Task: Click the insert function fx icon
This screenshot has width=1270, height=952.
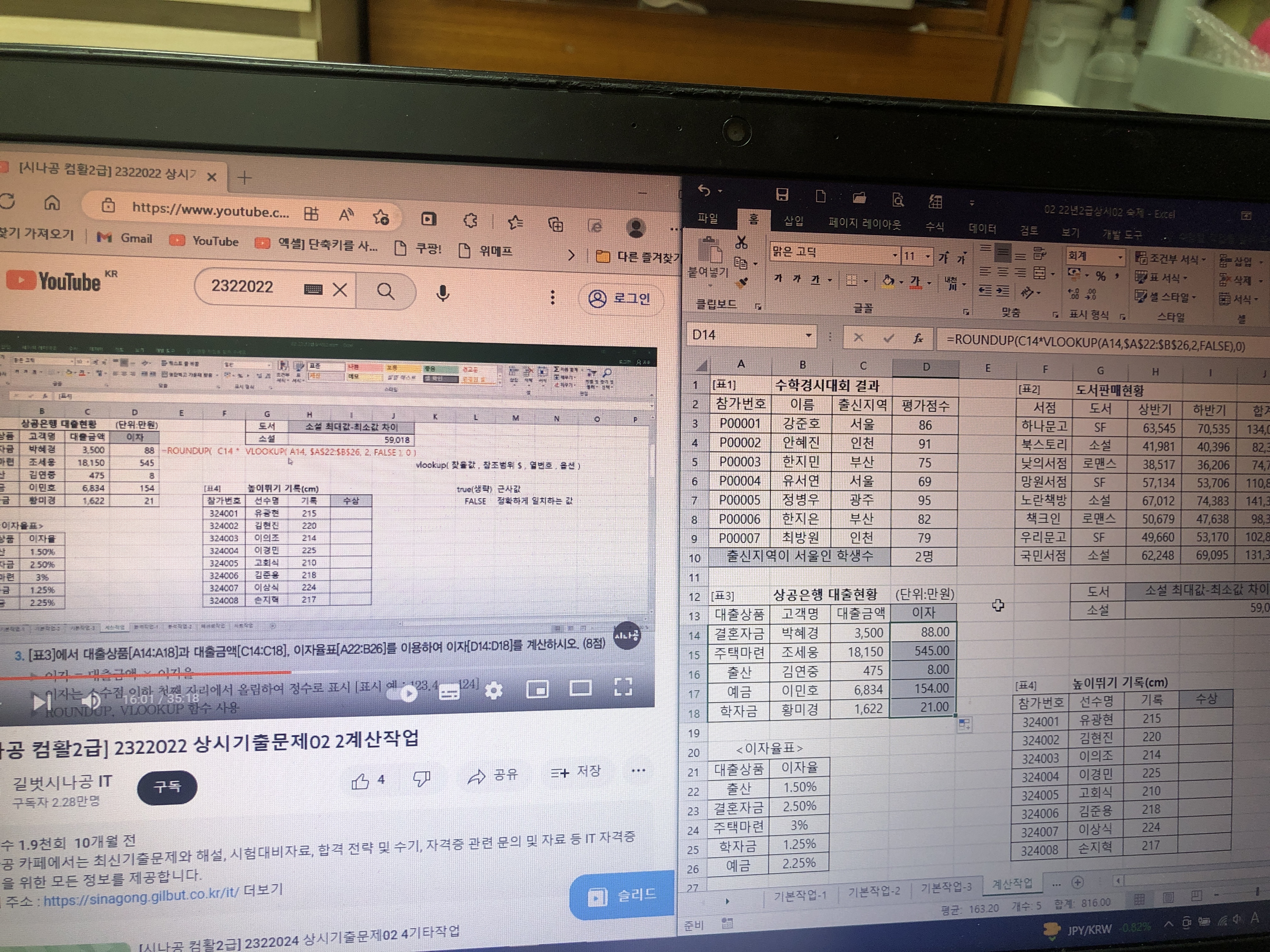Action: (918, 338)
